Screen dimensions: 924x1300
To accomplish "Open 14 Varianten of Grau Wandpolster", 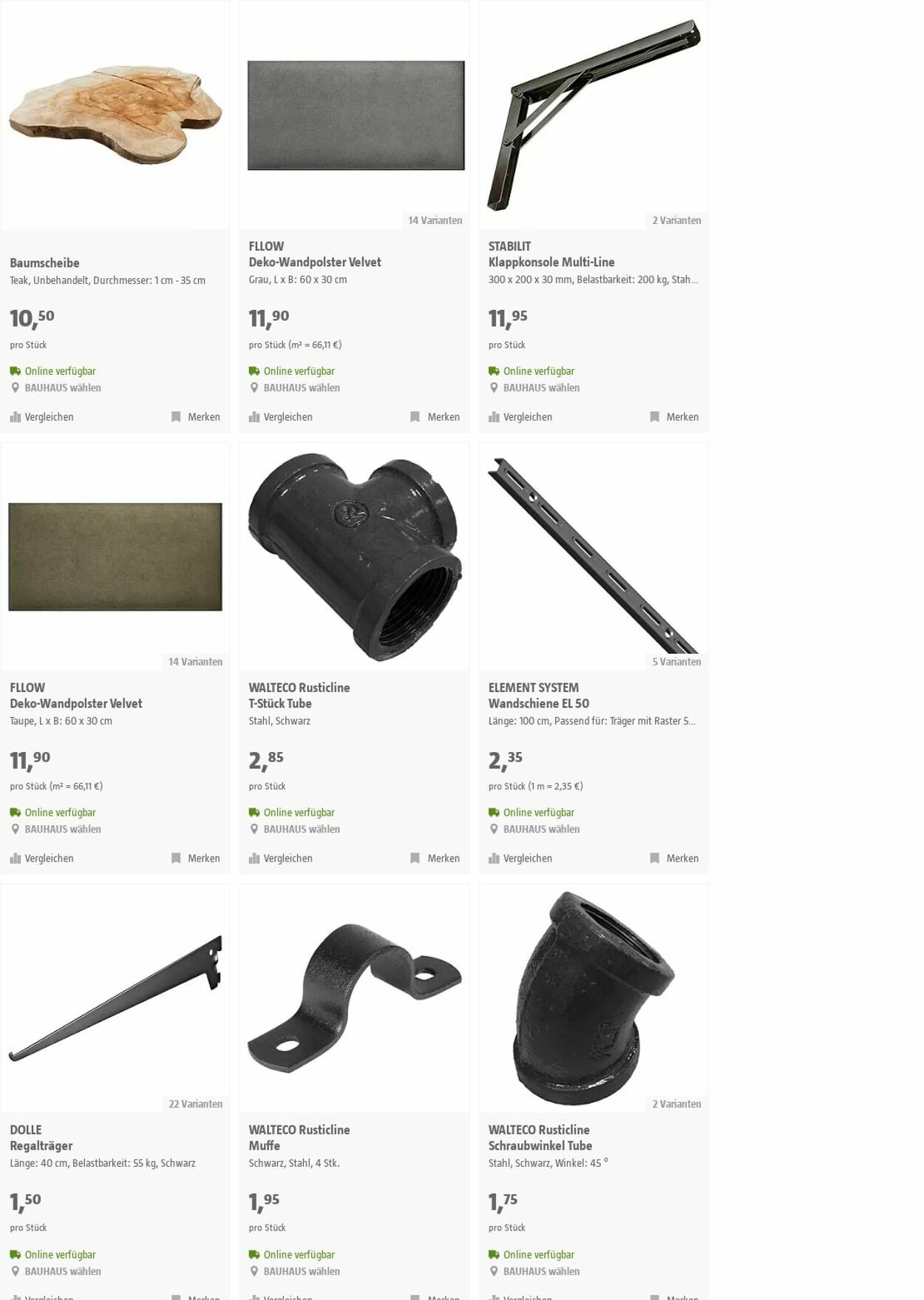I will tap(435, 220).
